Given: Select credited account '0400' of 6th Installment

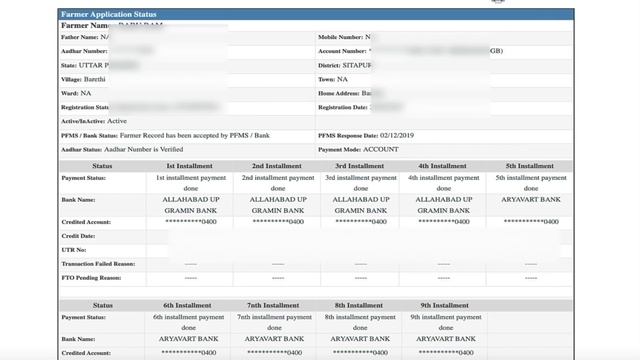Looking at the screenshot, I should tap(189, 353).
